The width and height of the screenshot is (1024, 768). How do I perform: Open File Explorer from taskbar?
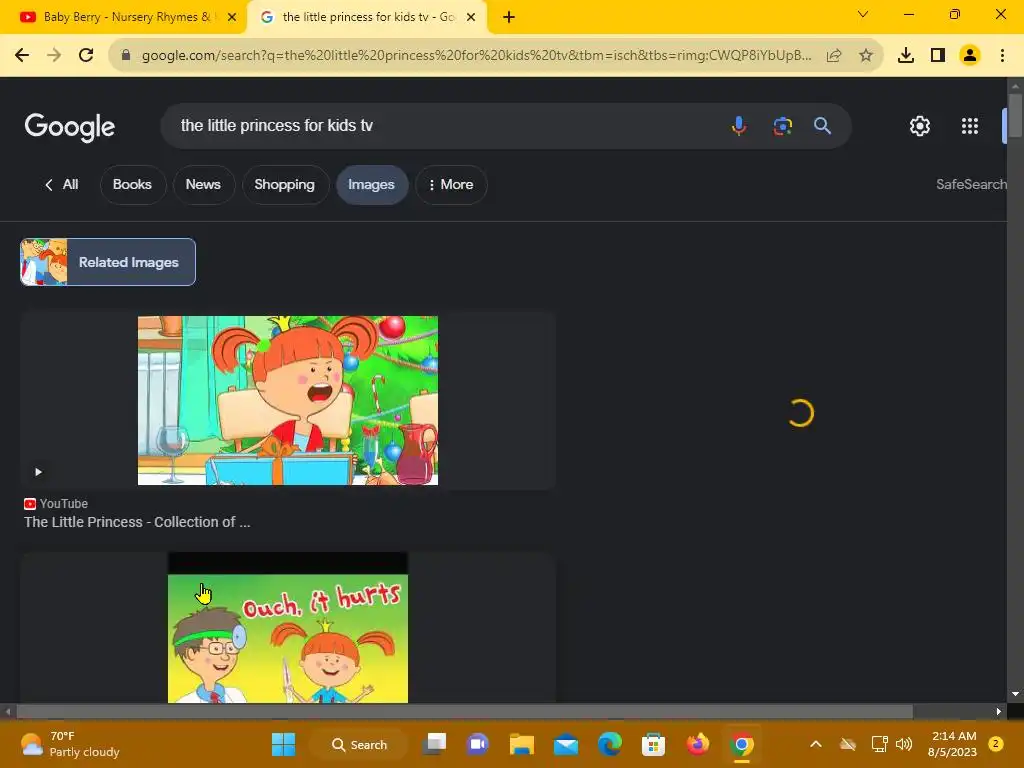[x=522, y=744]
